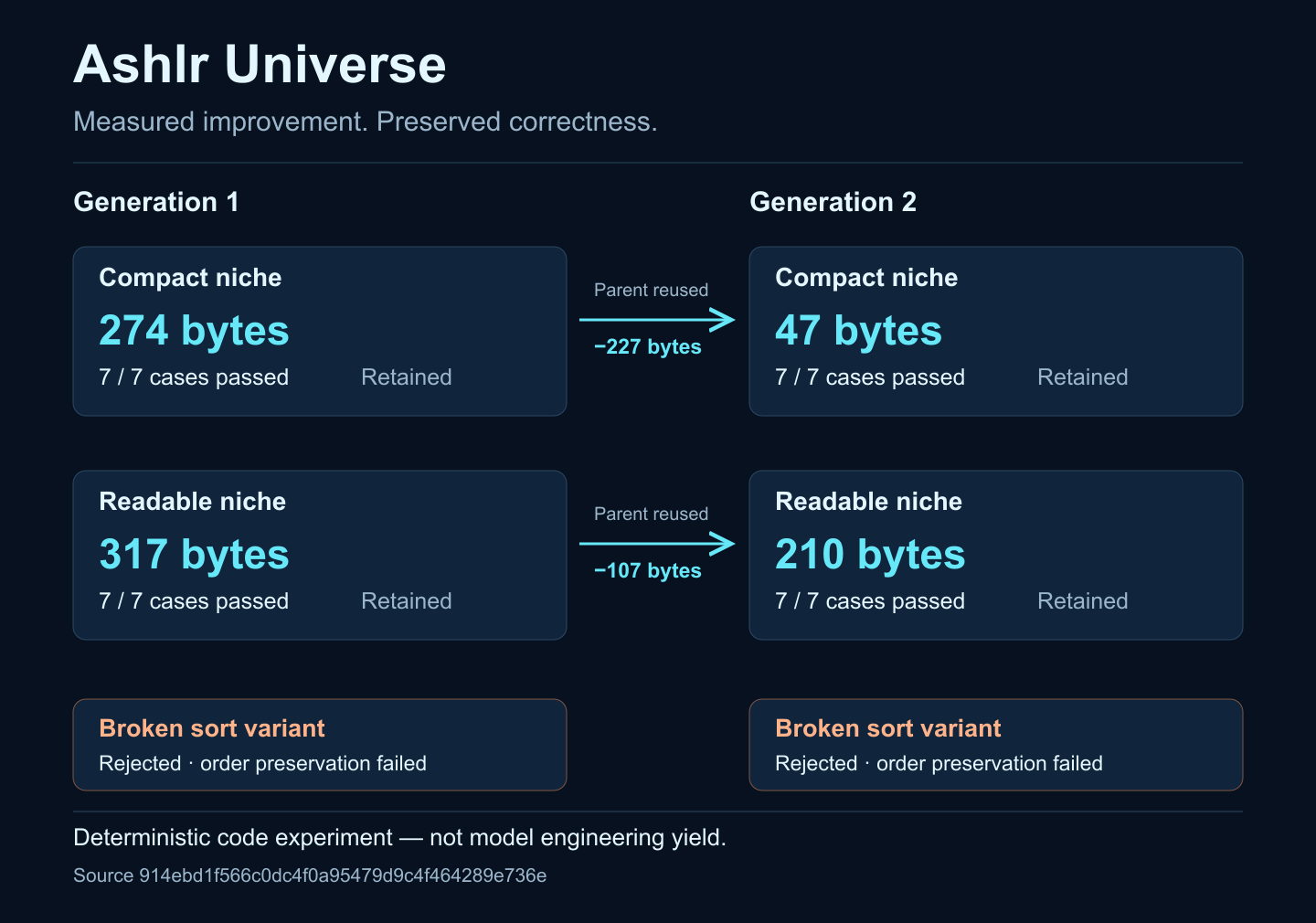Click "7 / 7 cases passed" under 47 bytes

(870, 377)
